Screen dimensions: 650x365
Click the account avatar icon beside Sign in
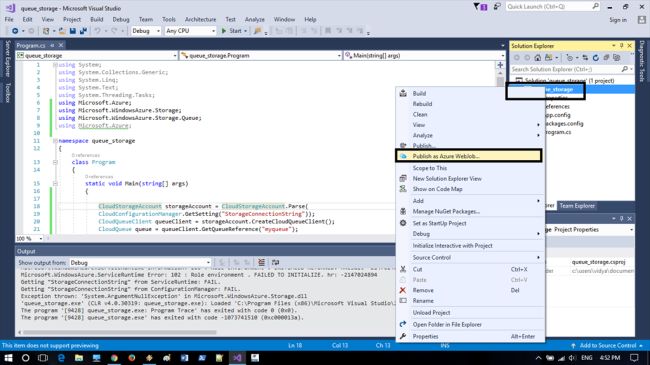coord(642,19)
